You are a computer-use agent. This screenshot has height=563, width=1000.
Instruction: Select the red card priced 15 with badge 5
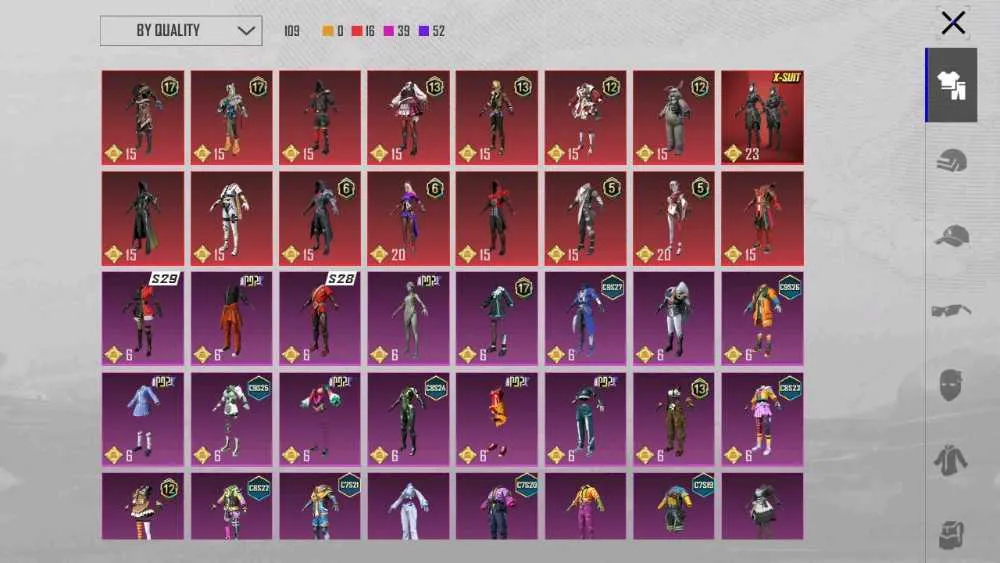click(585, 218)
